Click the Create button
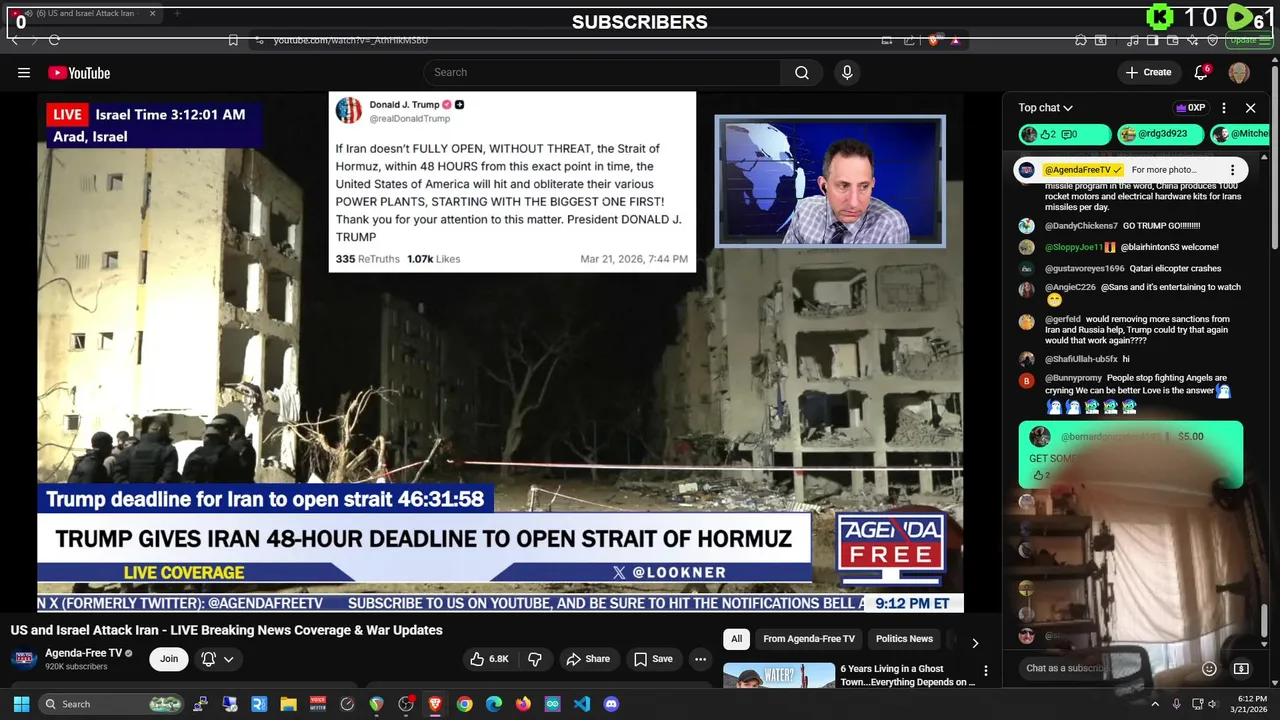 pyautogui.click(x=1148, y=72)
